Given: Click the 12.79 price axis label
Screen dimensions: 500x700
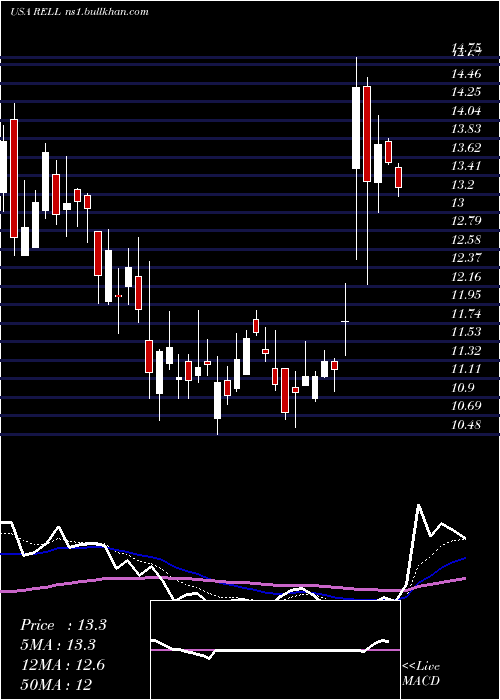Looking at the screenshot, I should point(467,221).
